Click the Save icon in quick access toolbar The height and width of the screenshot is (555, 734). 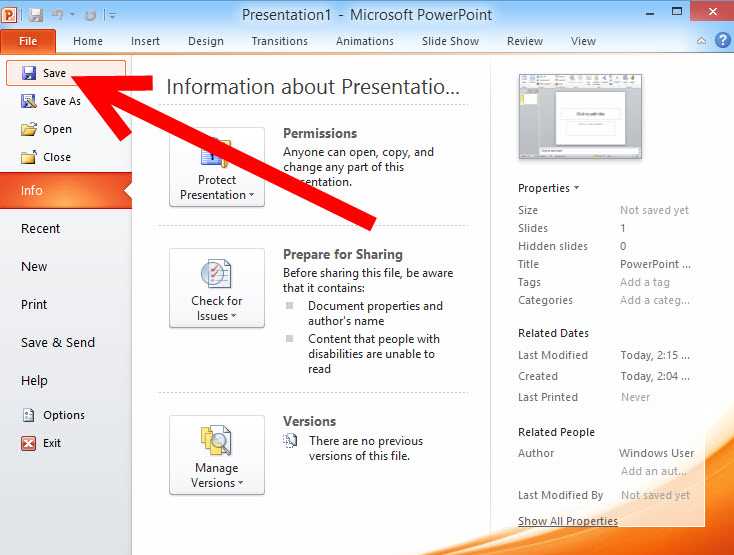click(36, 15)
